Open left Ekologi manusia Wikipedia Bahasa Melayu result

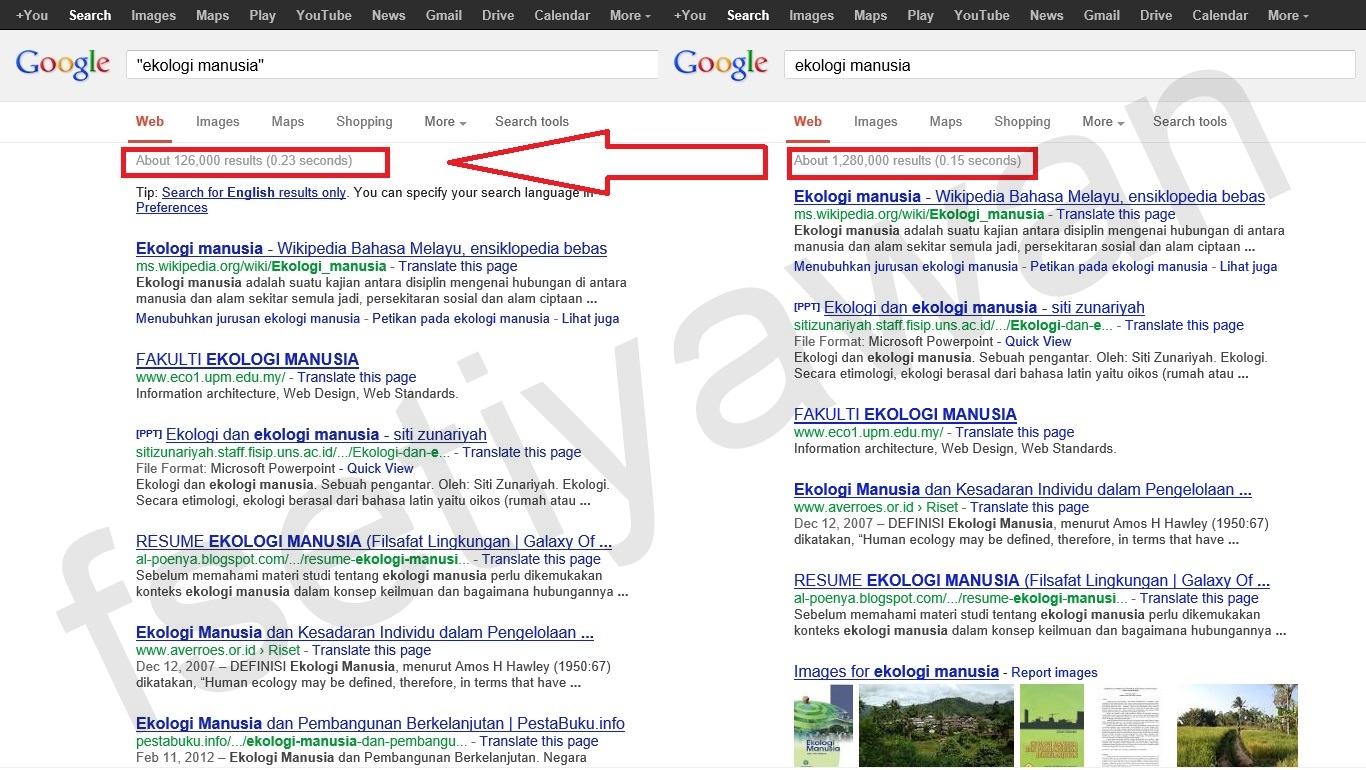click(372, 248)
